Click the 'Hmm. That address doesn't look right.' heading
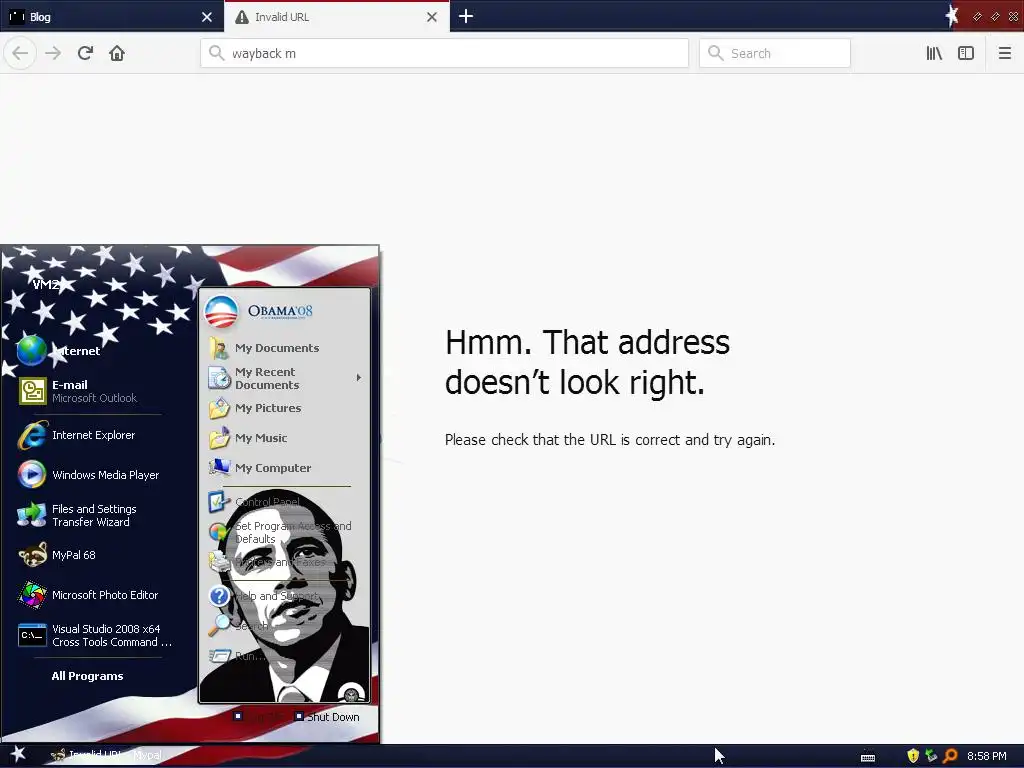 (x=587, y=362)
